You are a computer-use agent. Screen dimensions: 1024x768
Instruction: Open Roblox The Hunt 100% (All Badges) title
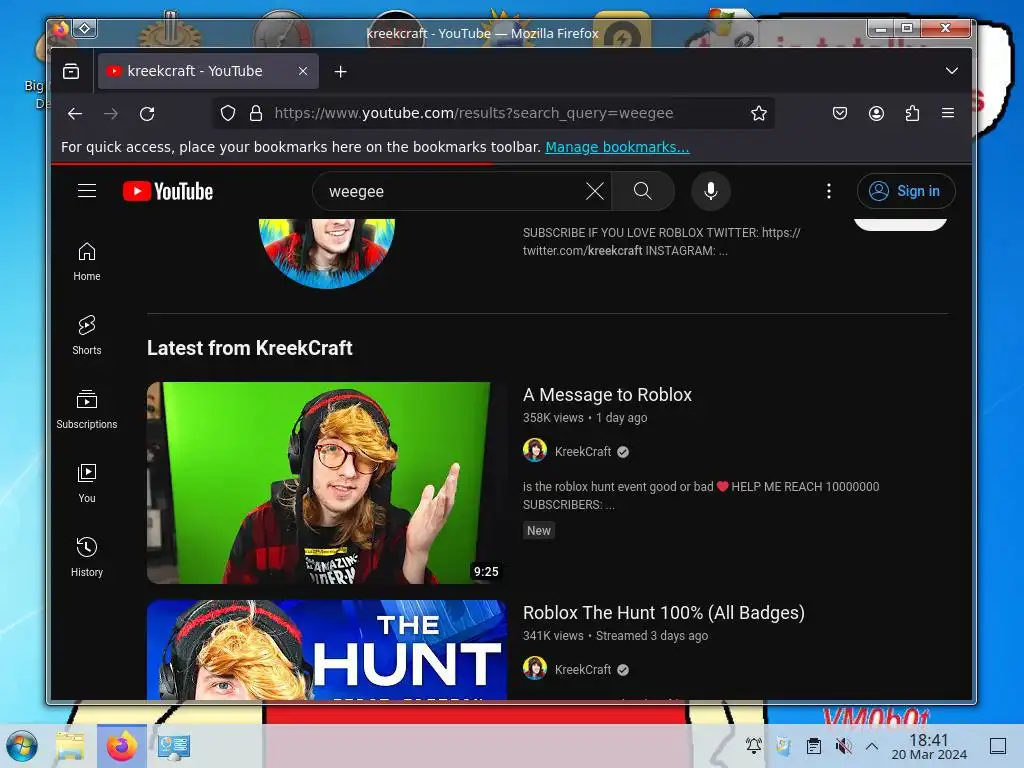664,613
